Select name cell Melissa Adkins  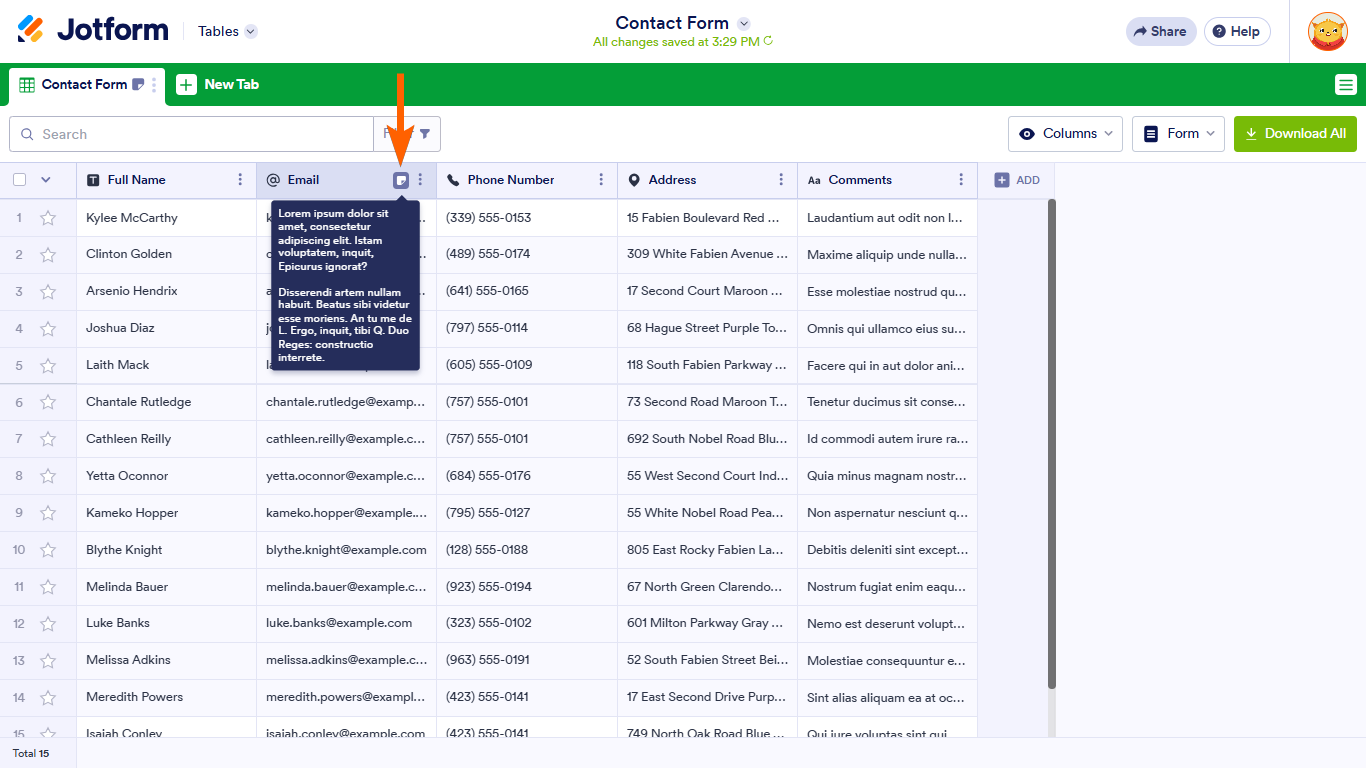[x=166, y=660]
